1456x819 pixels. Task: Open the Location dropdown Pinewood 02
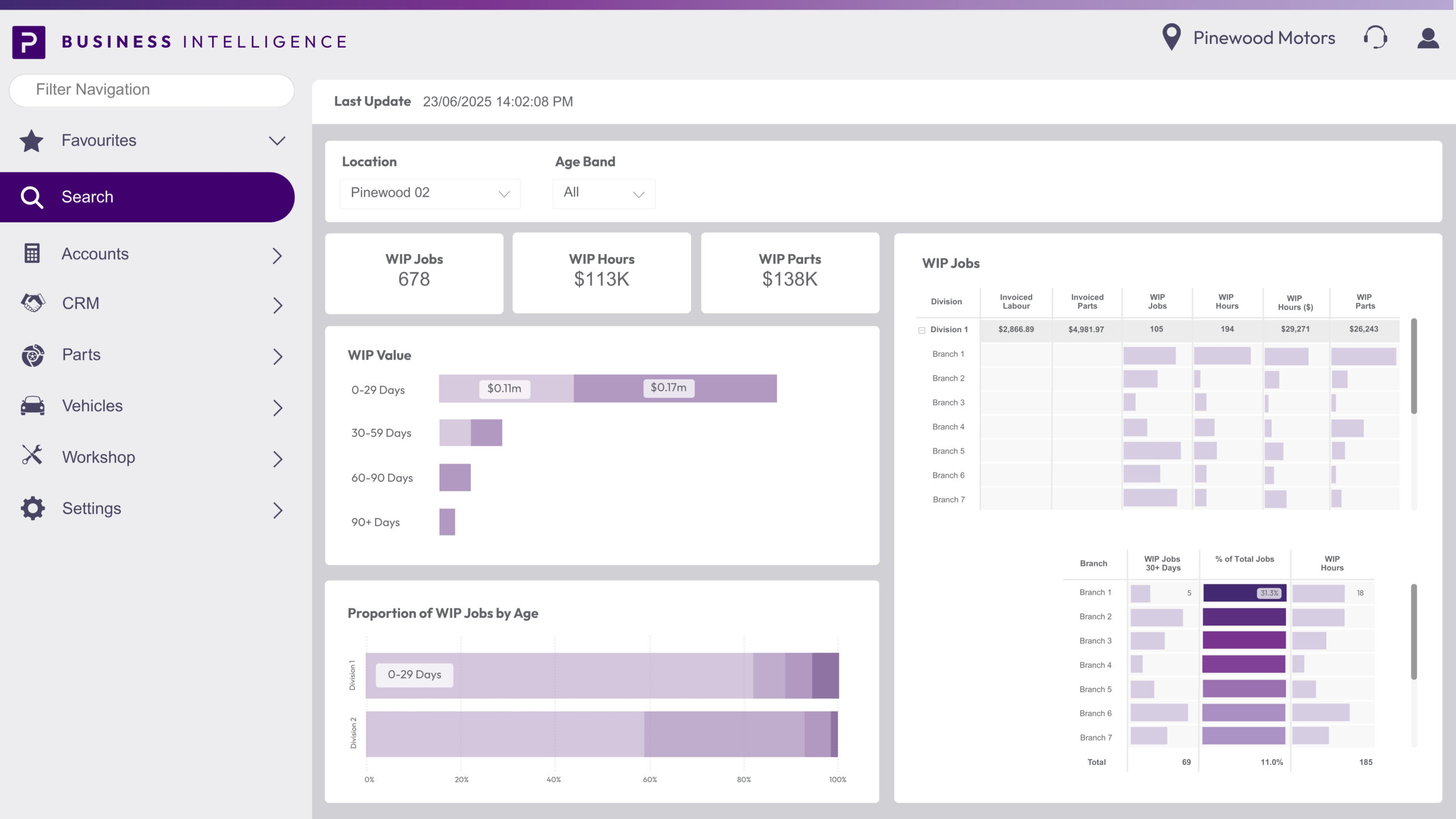coord(430,193)
